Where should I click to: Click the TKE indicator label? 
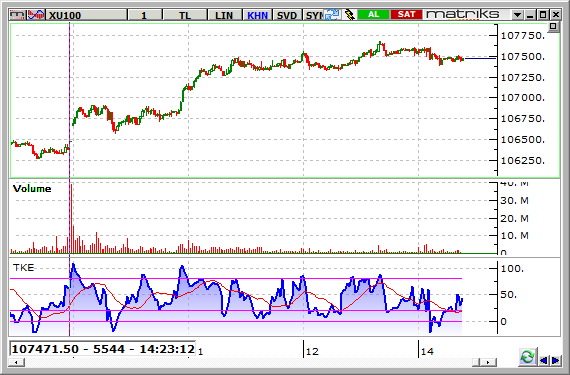click(24, 268)
